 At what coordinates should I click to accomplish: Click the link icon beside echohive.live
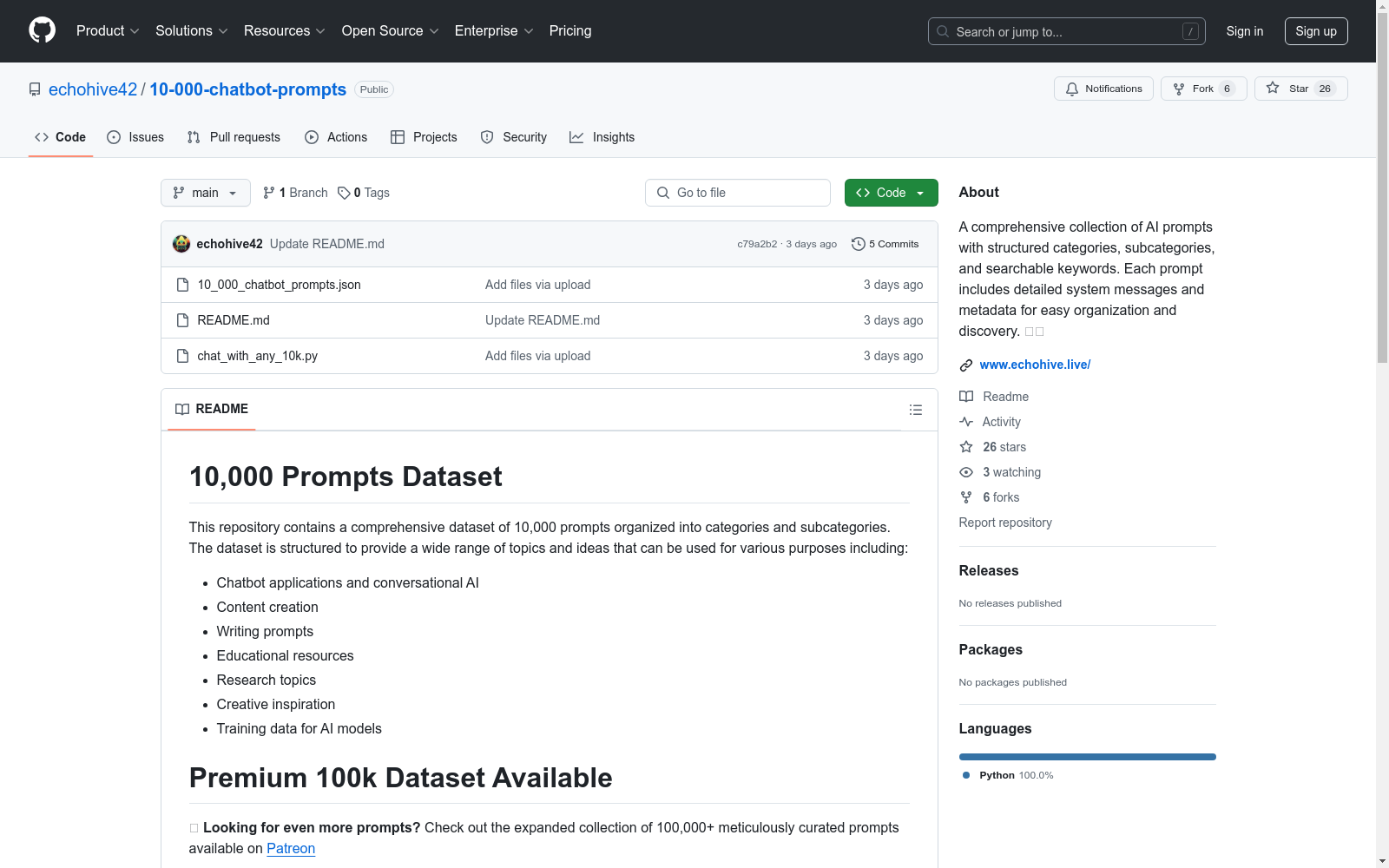point(965,365)
